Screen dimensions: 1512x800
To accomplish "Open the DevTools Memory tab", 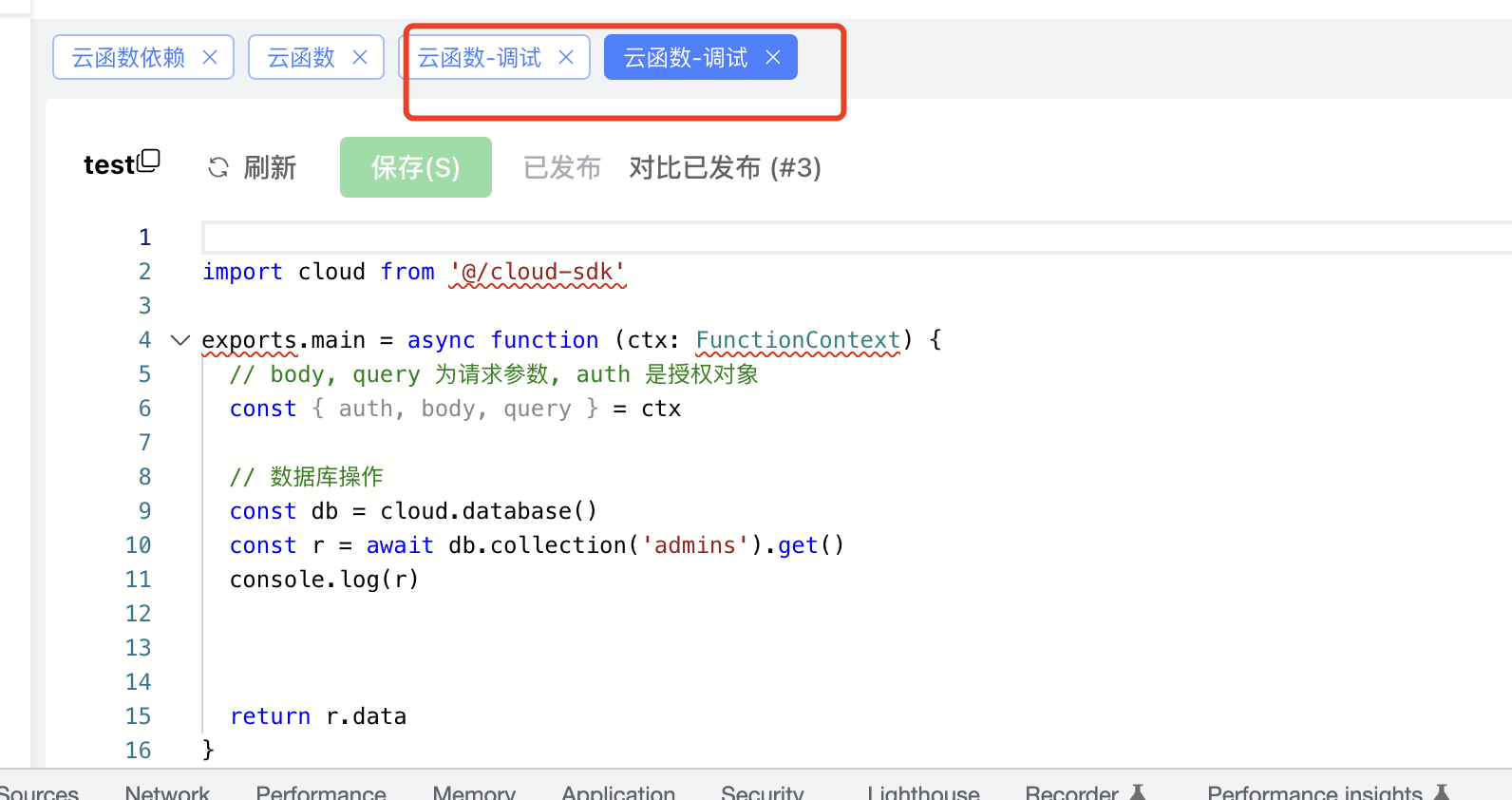I will pos(474,791).
